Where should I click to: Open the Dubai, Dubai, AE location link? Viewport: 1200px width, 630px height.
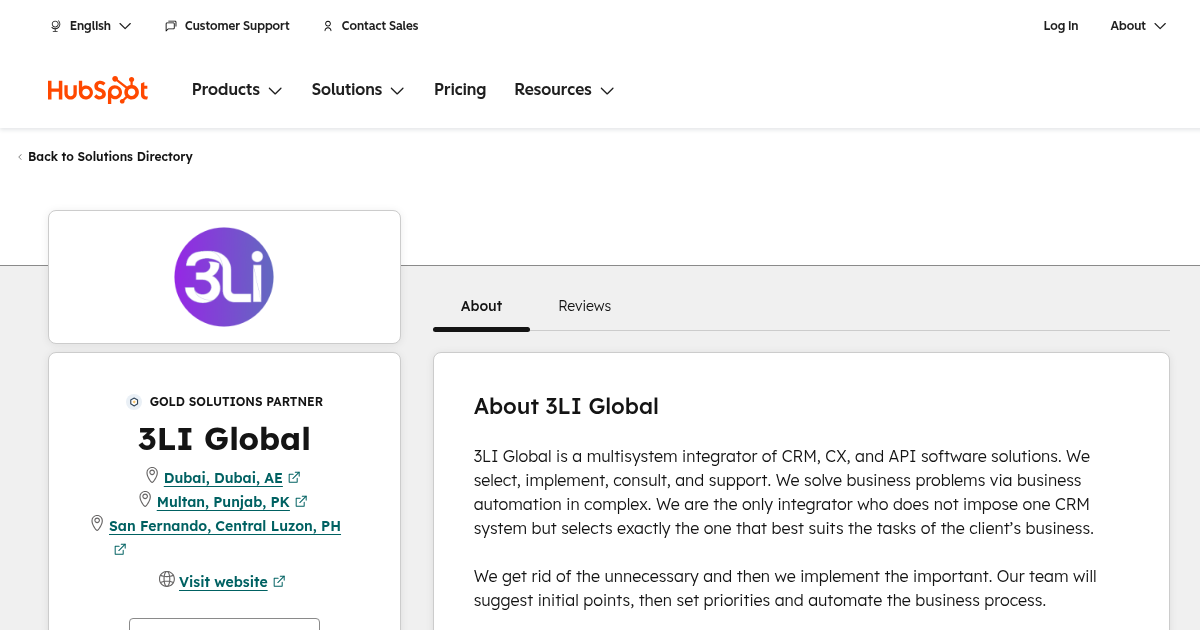tap(223, 478)
